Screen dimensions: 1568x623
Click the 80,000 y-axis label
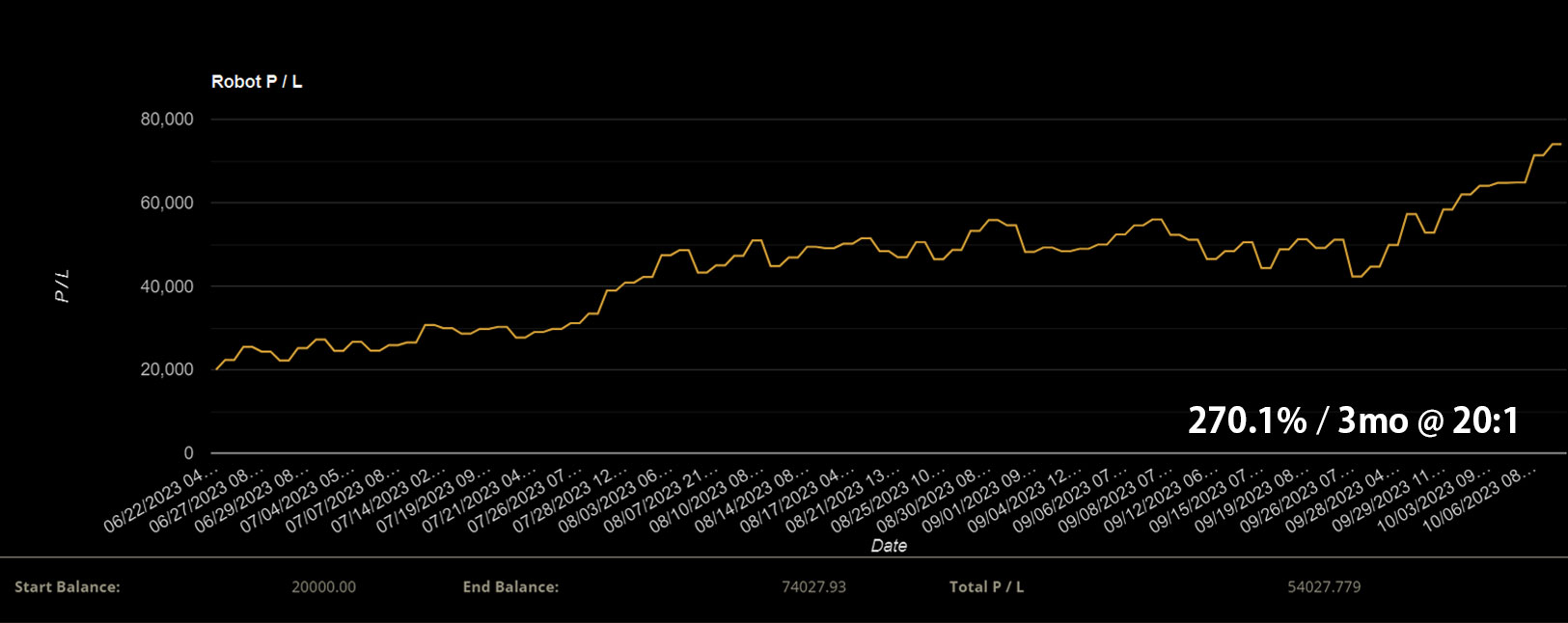click(167, 120)
